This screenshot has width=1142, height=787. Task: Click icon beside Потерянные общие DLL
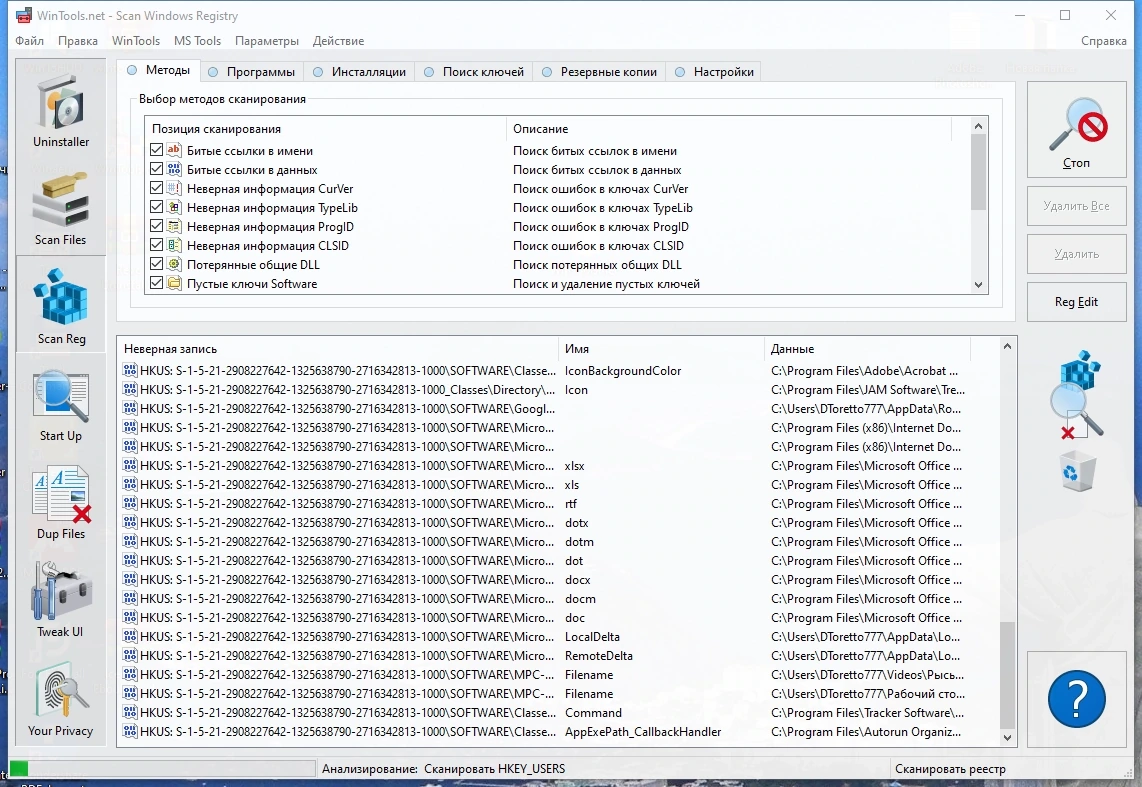tap(174, 264)
